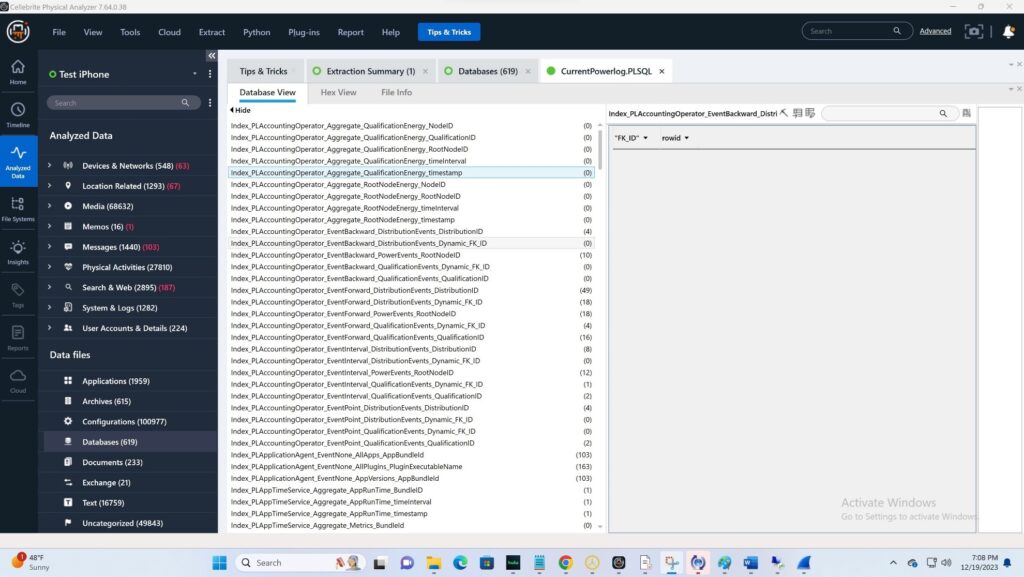Open the File Systems sidebar view
Viewport: 1024px width, 577px height.
[x=18, y=209]
